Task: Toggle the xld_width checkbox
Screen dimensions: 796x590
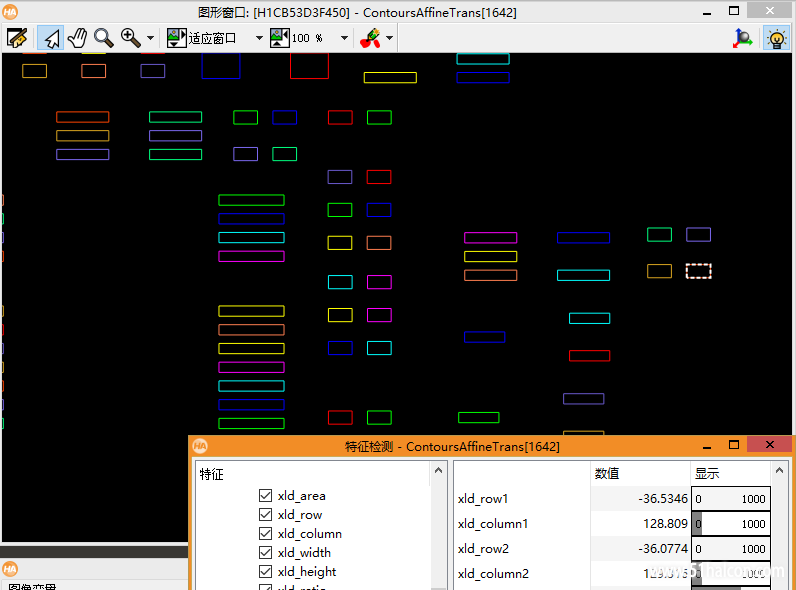Action: [265, 552]
